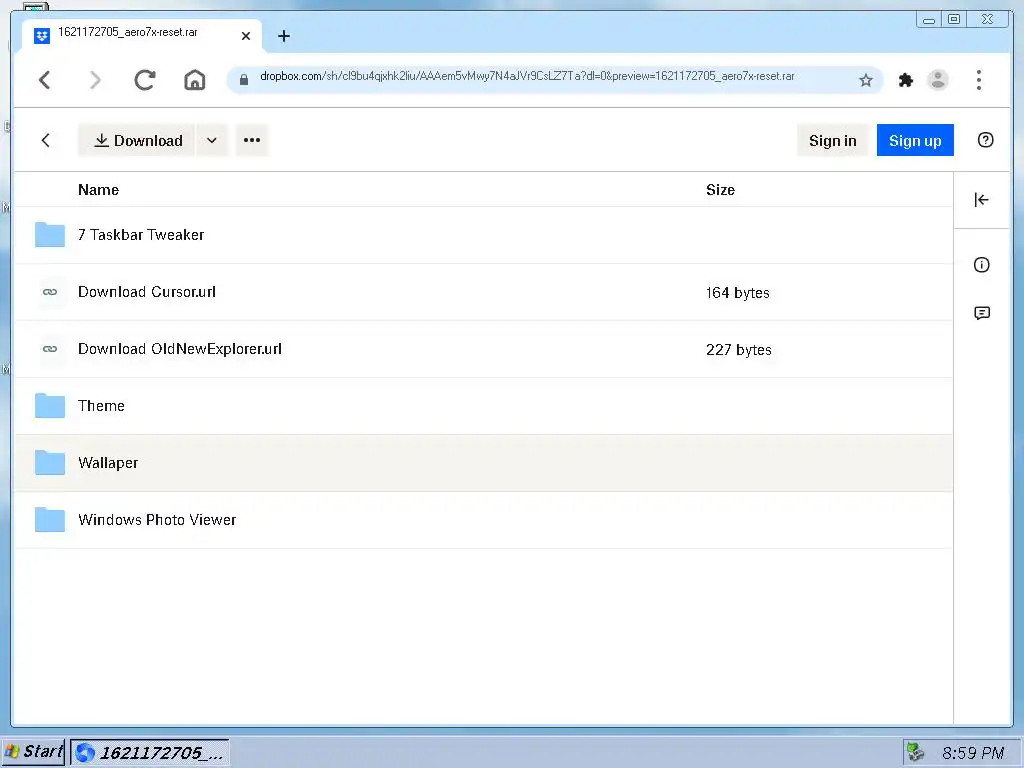
Task: Maximize the browser window
Action: [953, 19]
